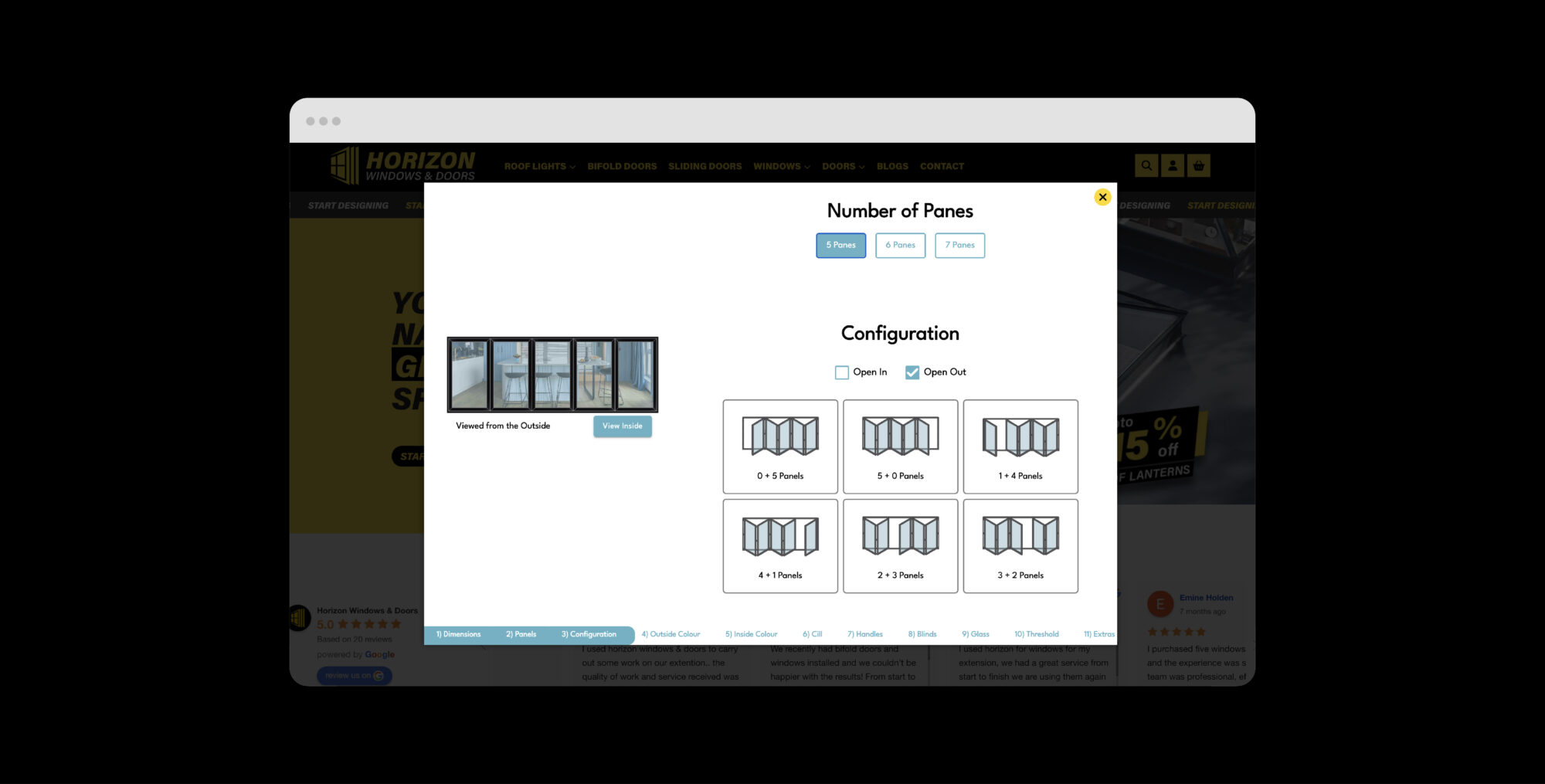
Task: Open the shopping basket icon
Action: (1198, 165)
